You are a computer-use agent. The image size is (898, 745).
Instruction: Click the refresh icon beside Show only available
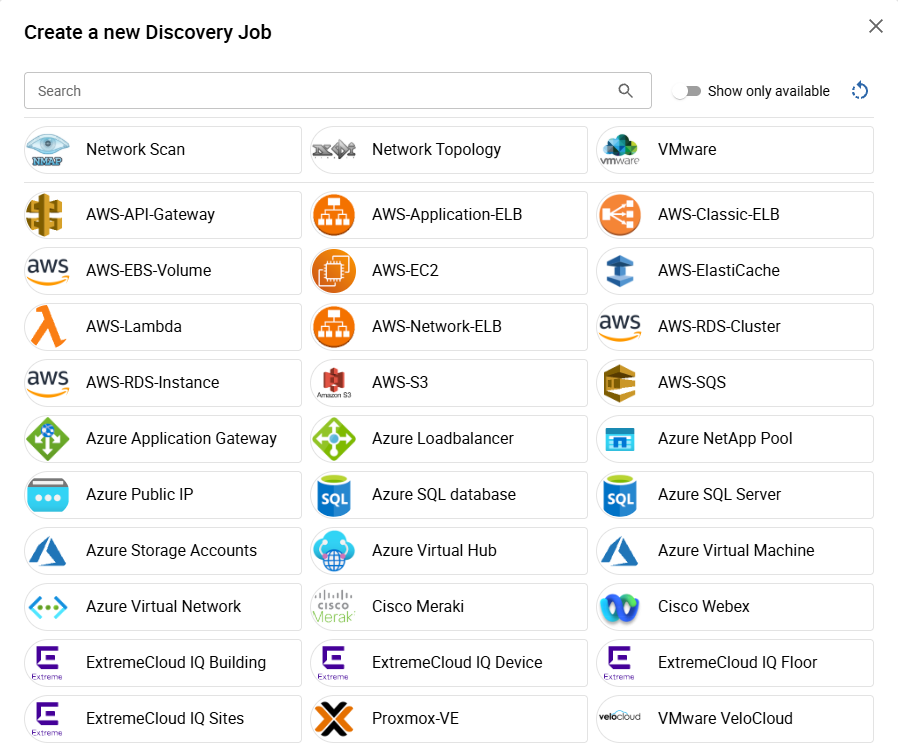point(860,90)
